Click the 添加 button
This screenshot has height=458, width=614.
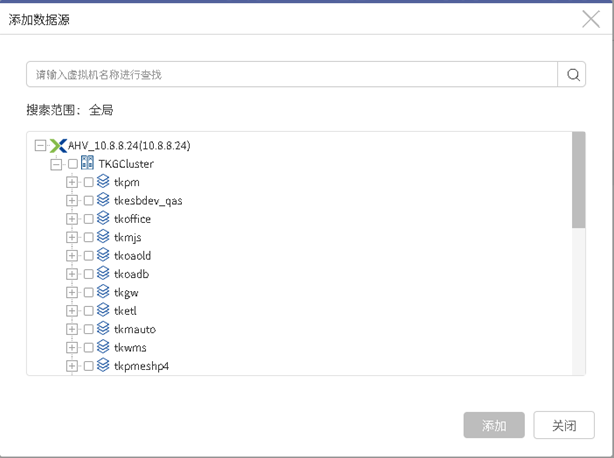point(494,425)
